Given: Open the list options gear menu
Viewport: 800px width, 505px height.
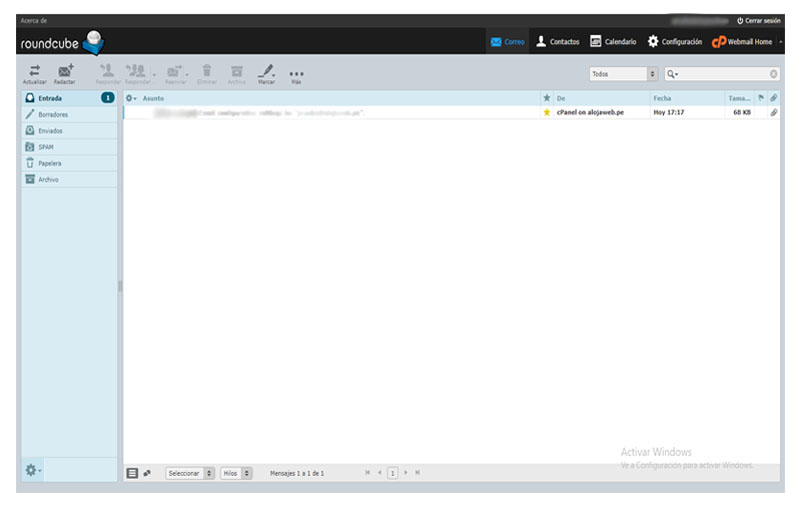Looking at the screenshot, I should tap(131, 98).
